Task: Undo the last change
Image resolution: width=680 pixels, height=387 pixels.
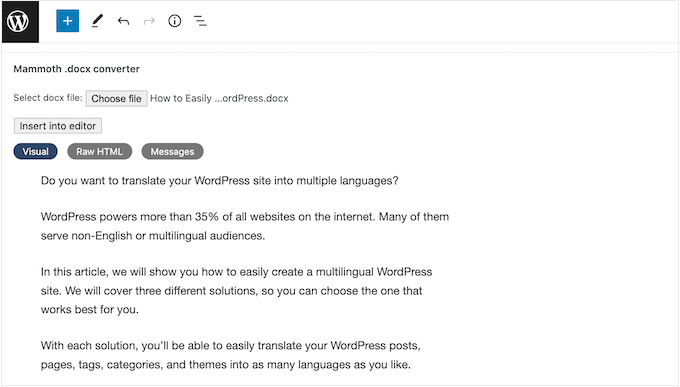Action: pos(123,21)
